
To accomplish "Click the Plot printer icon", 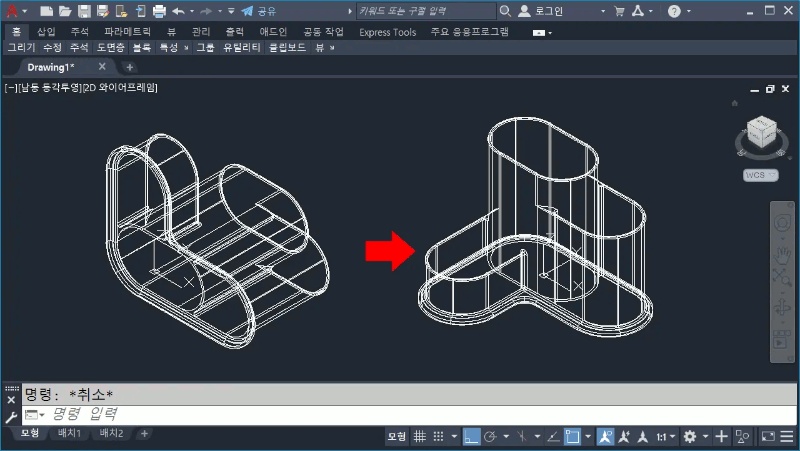I will coord(159,11).
